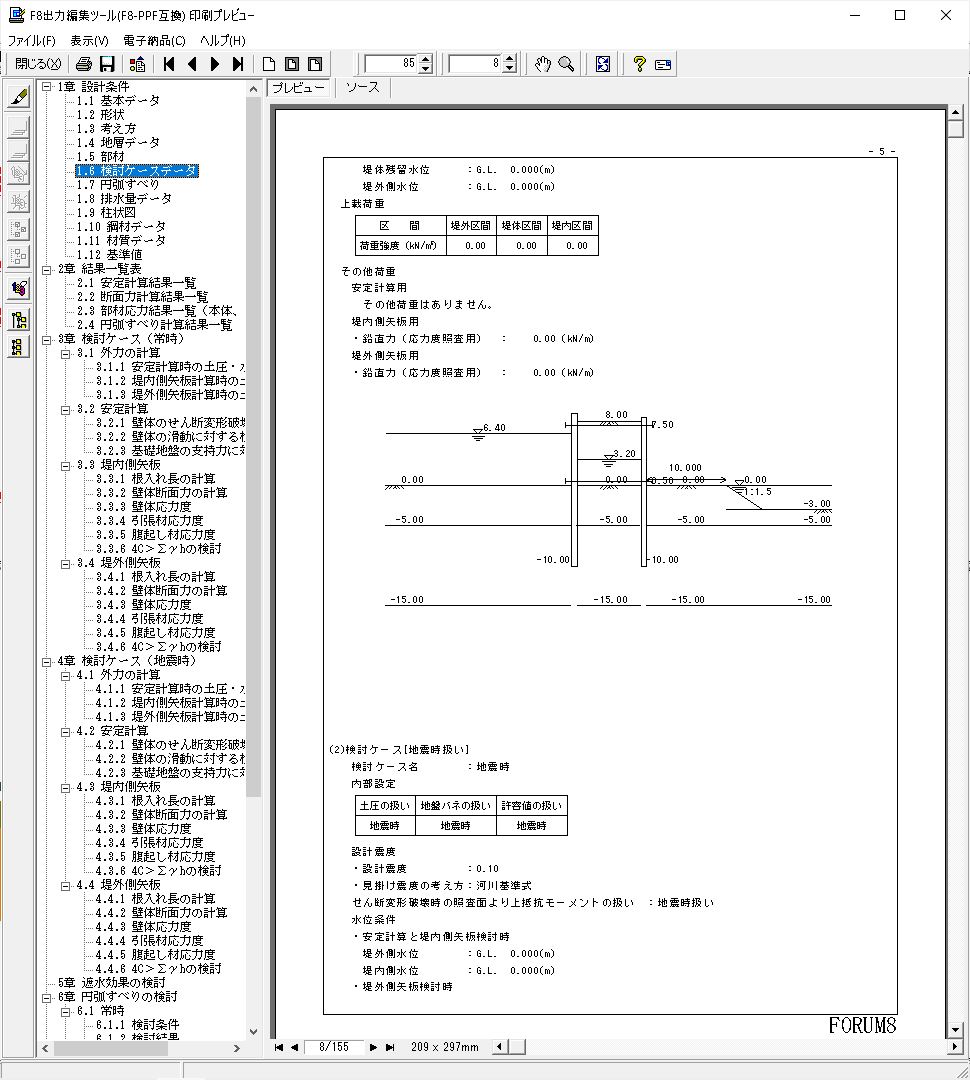Click the yellow tree structure icon in sidebar
The width and height of the screenshot is (970, 1080).
pyautogui.click(x=19, y=320)
